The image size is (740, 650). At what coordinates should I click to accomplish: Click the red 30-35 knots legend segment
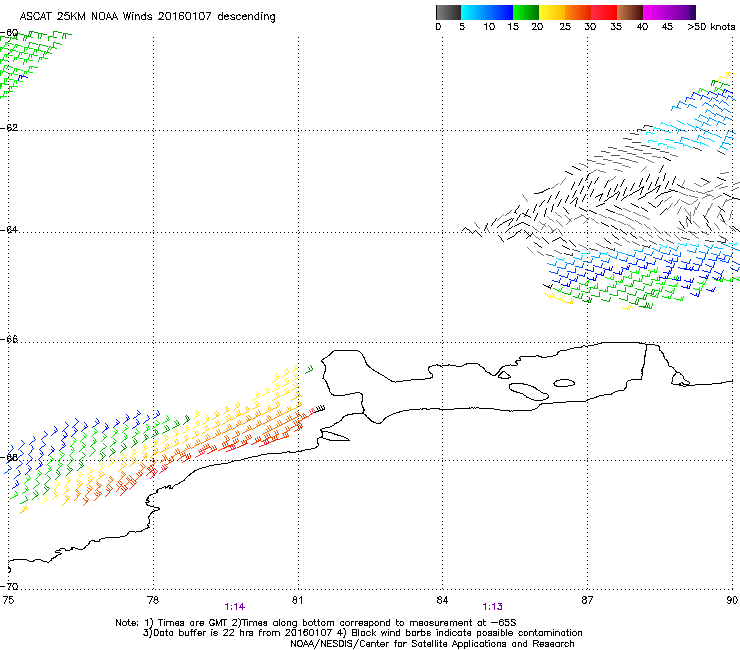[x=604, y=12]
